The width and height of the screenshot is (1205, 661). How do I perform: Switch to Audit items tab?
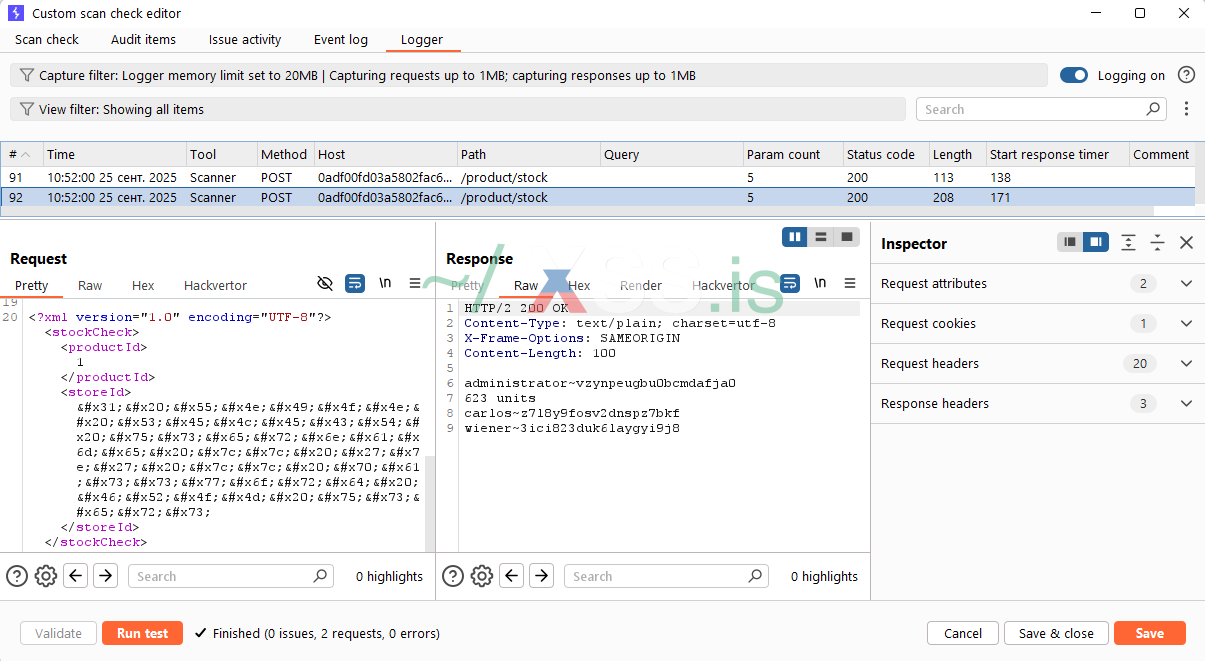tap(143, 40)
